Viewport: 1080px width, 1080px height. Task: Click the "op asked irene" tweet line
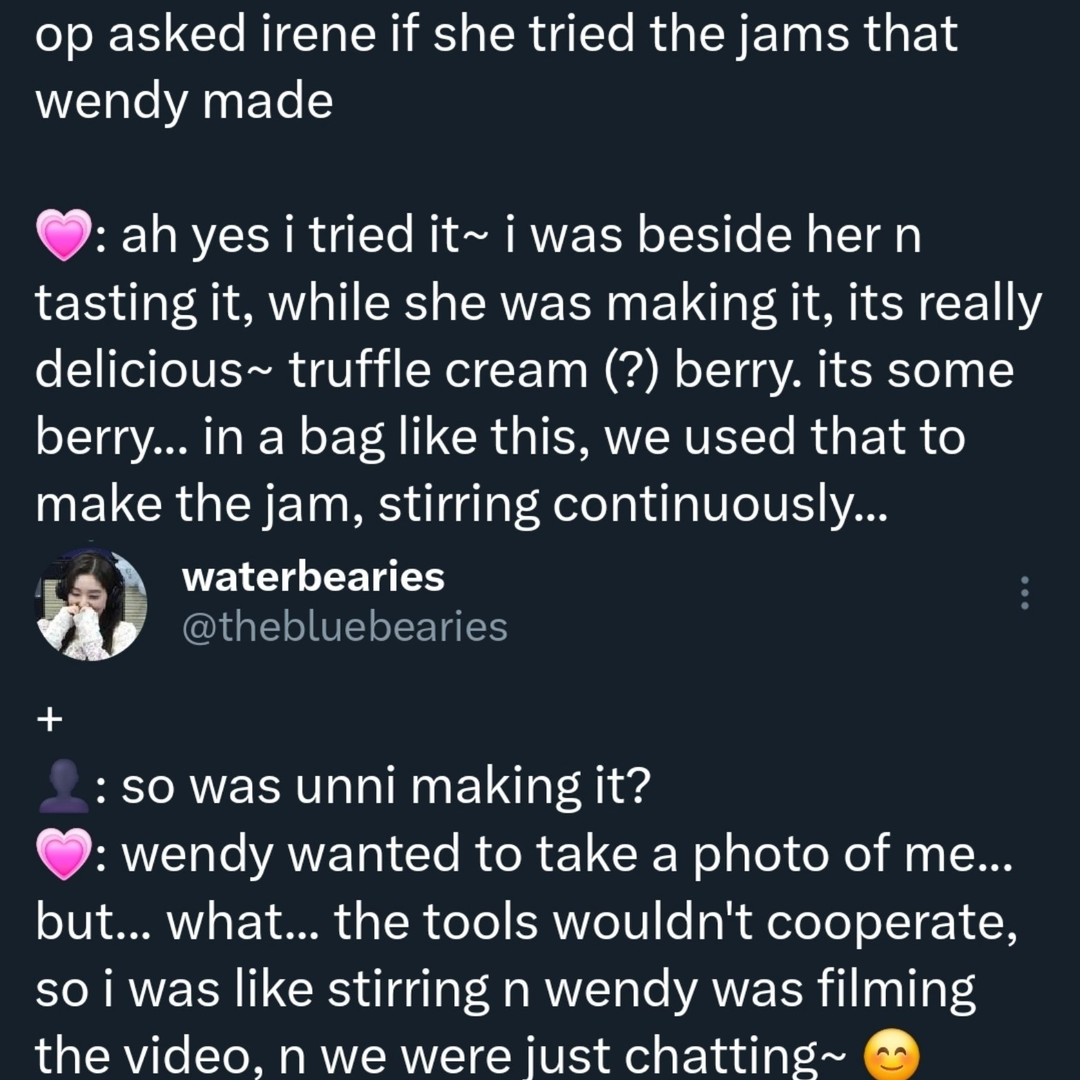click(x=496, y=34)
